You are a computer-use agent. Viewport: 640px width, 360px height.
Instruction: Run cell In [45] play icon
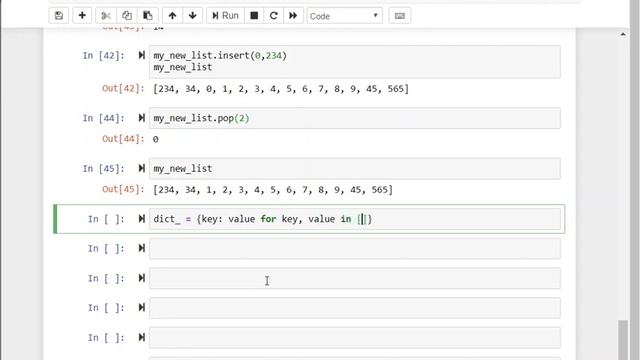(141, 168)
